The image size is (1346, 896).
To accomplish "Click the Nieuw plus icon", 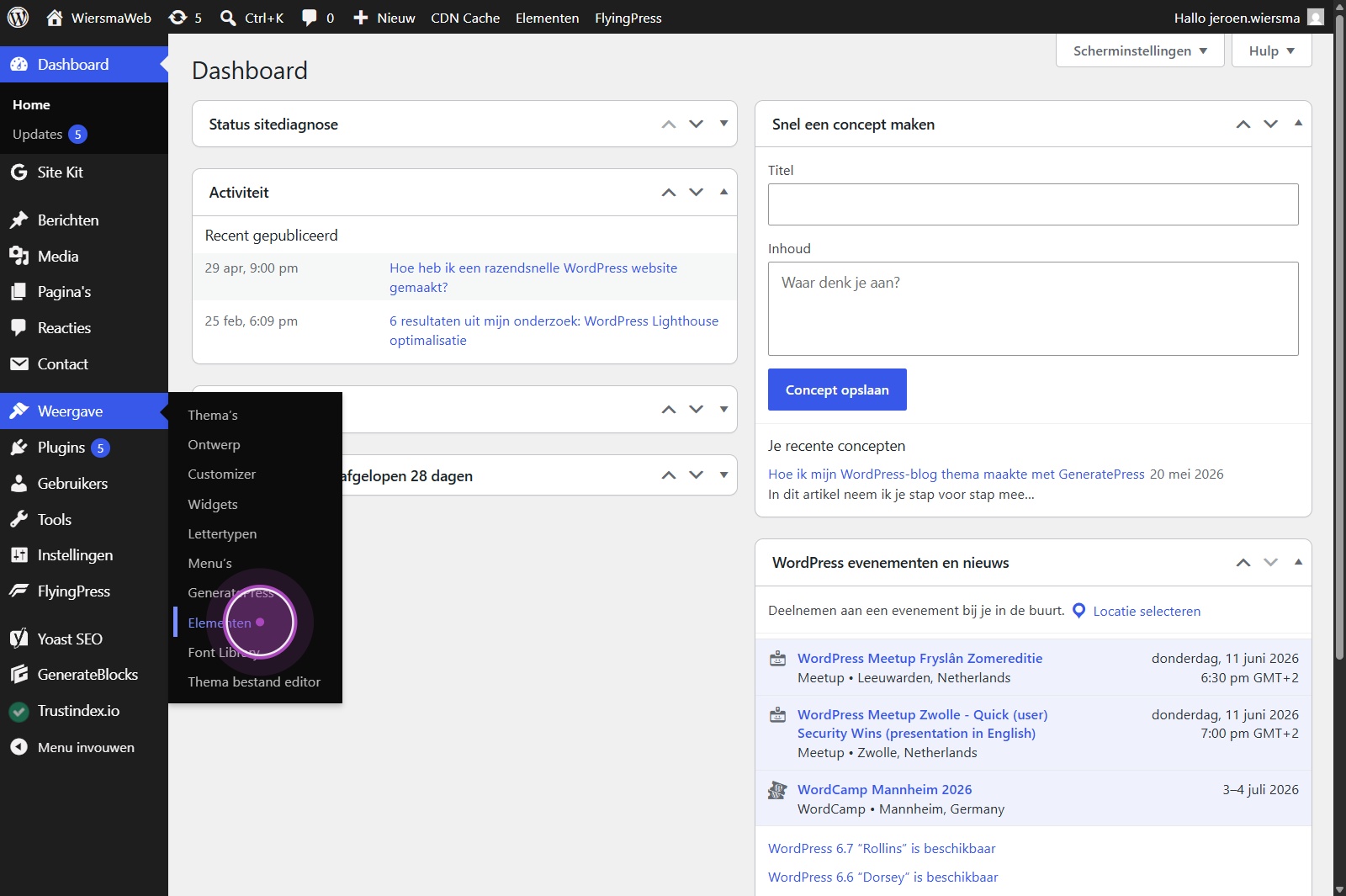I will click(x=361, y=18).
